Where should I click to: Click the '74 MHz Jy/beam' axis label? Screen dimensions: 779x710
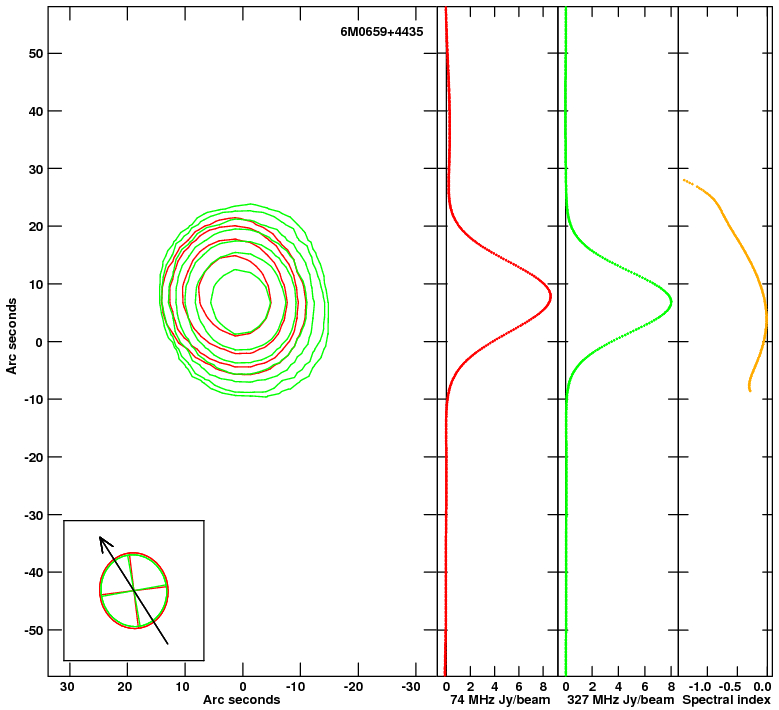point(500,700)
